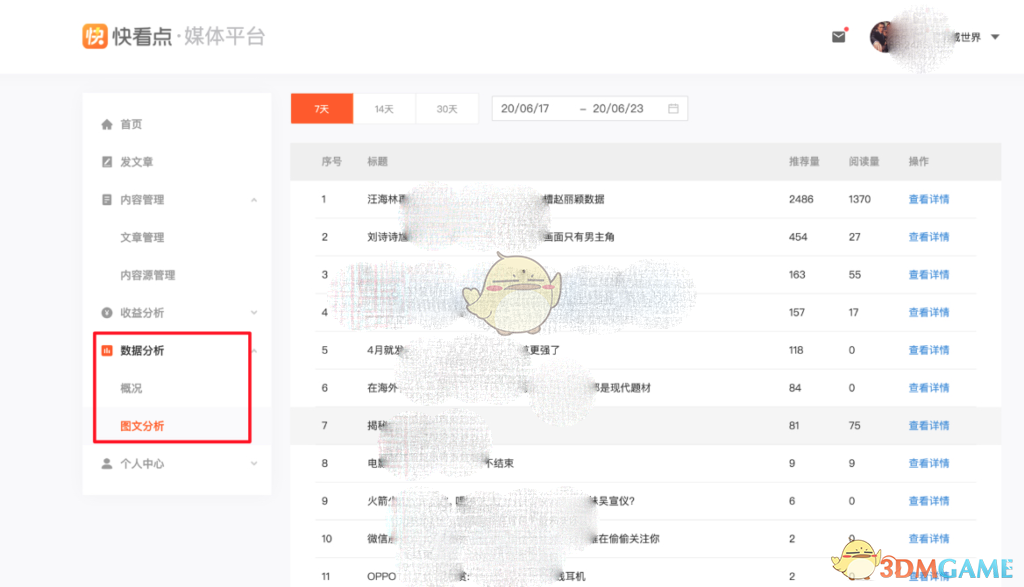Collapse the 内容管理 section chevron

(254, 199)
